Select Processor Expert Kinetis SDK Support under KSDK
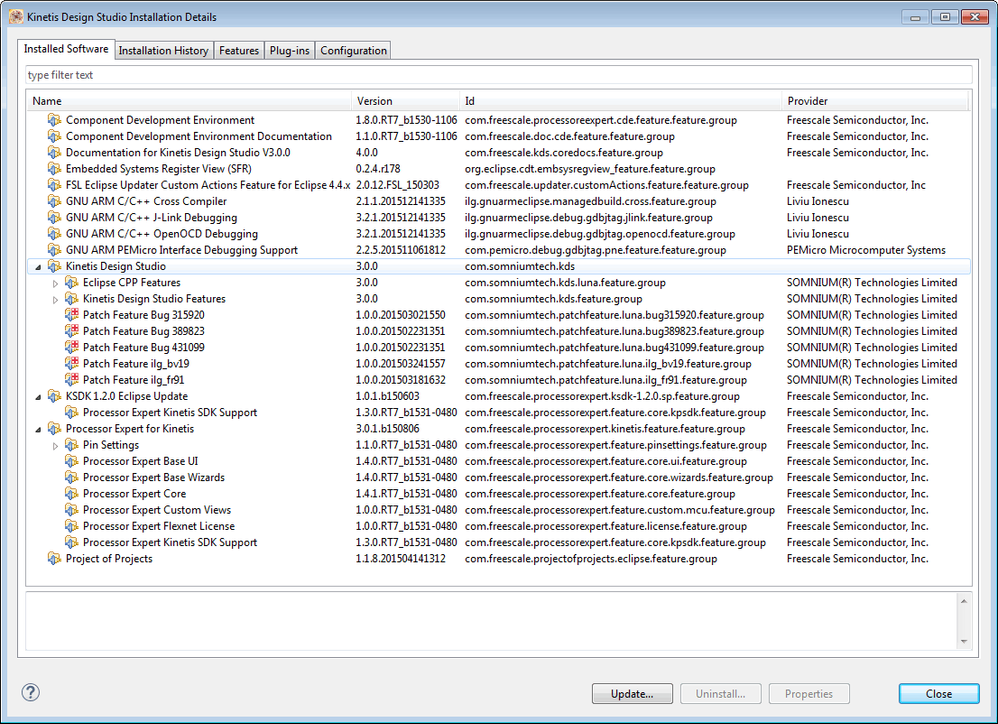This screenshot has height=724, width=998. [170, 412]
